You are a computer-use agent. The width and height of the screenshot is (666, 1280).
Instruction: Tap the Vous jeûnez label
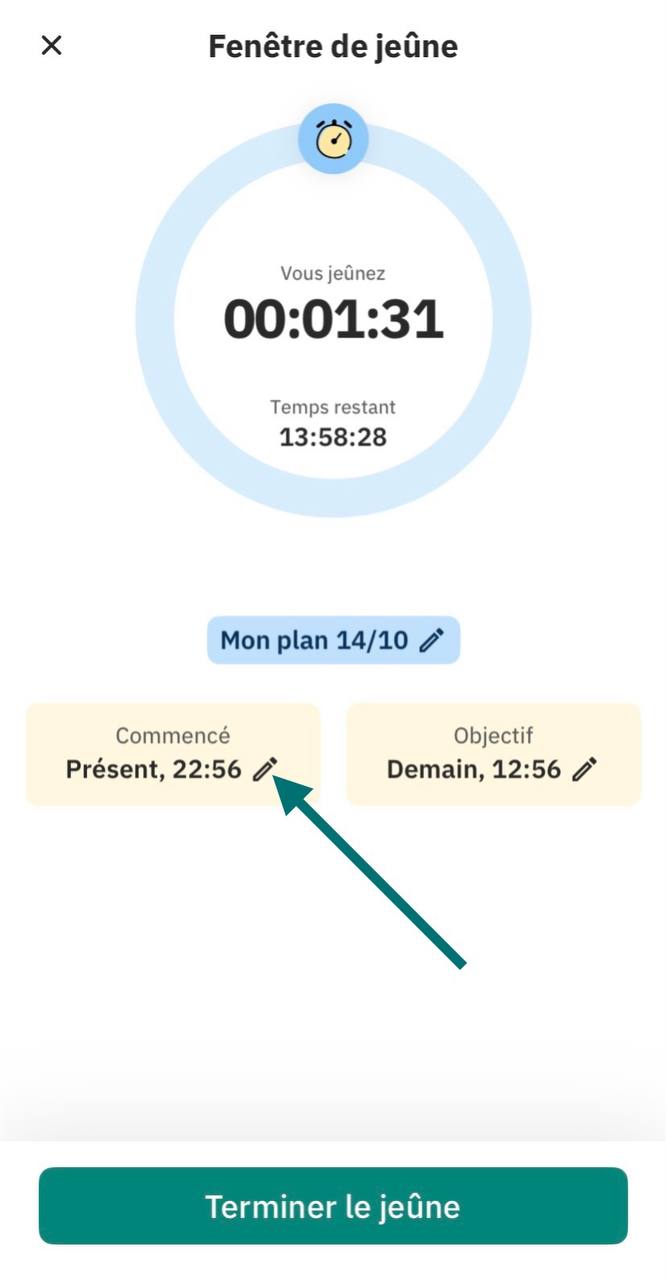click(333, 273)
